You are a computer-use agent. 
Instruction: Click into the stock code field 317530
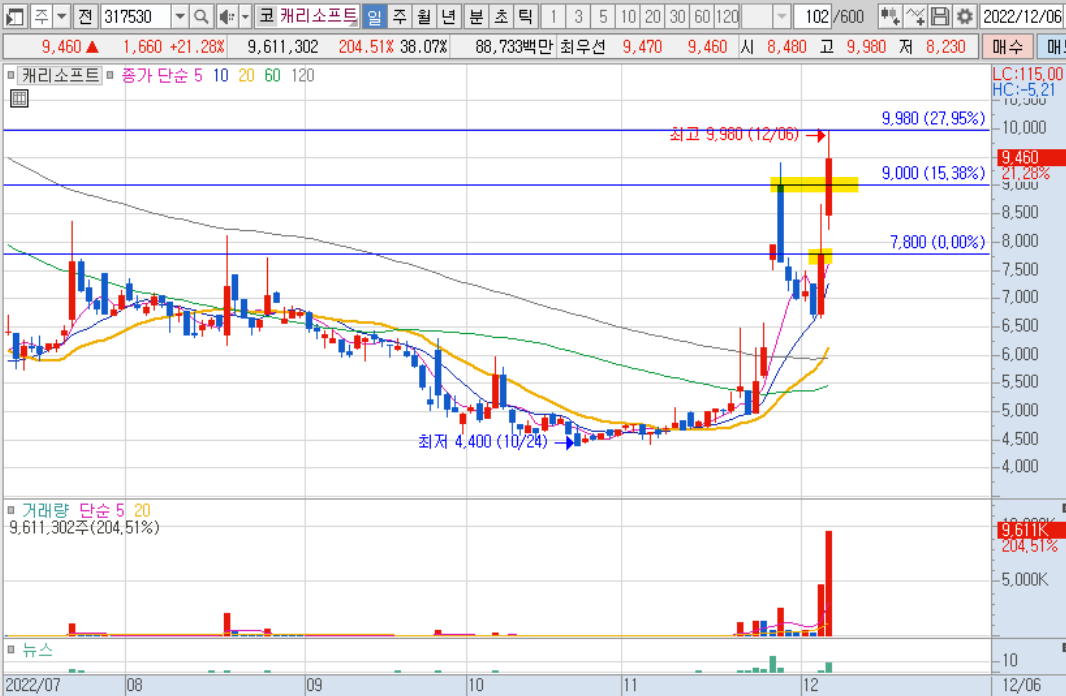[136, 16]
